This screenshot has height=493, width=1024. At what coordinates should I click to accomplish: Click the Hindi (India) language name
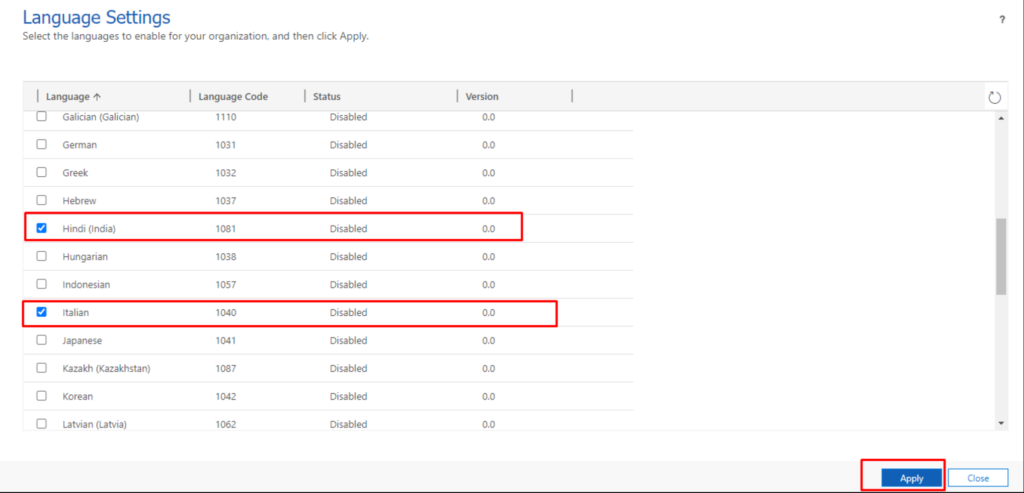pos(89,229)
